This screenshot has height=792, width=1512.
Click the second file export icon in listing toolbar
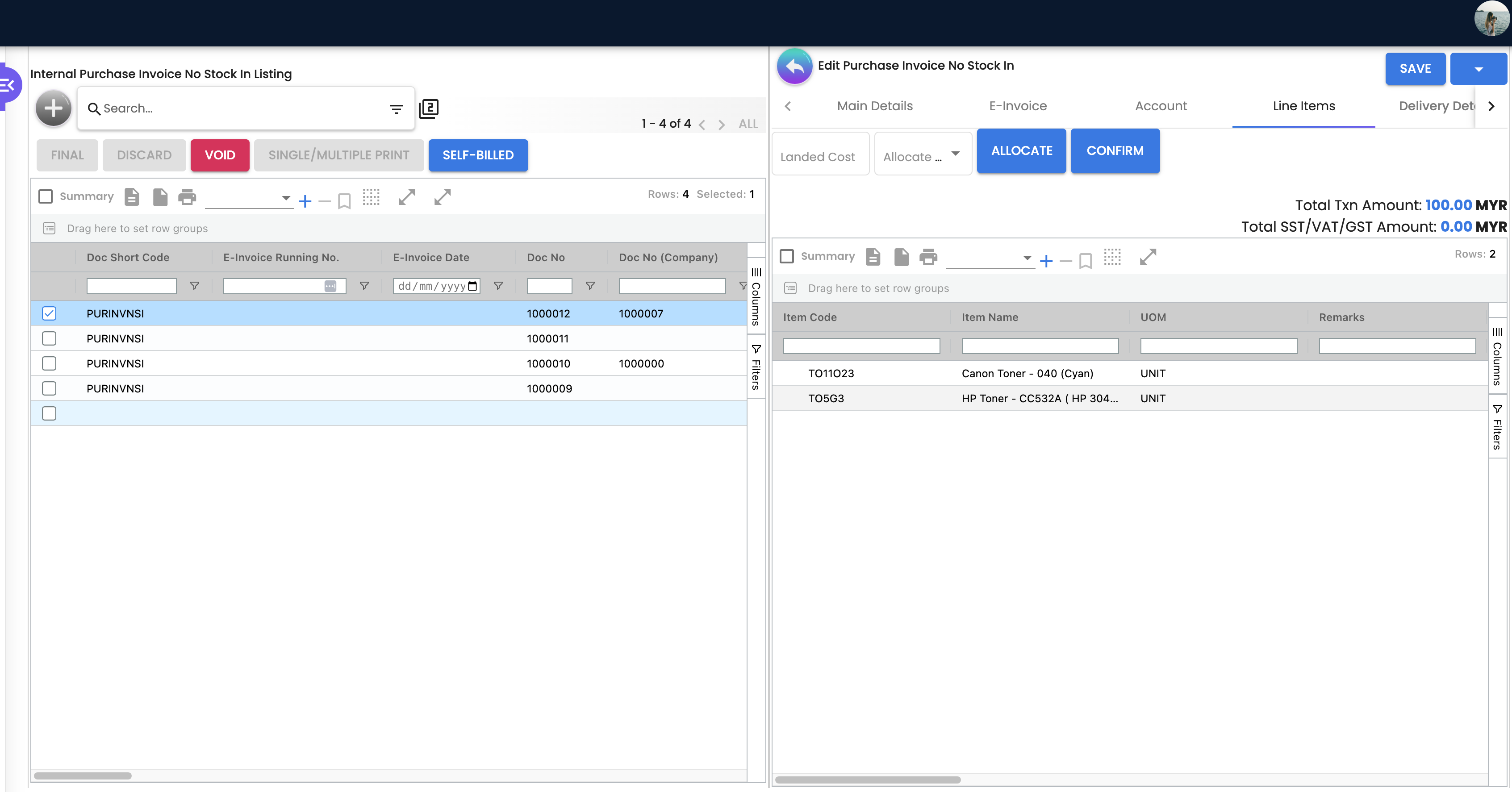click(x=160, y=197)
